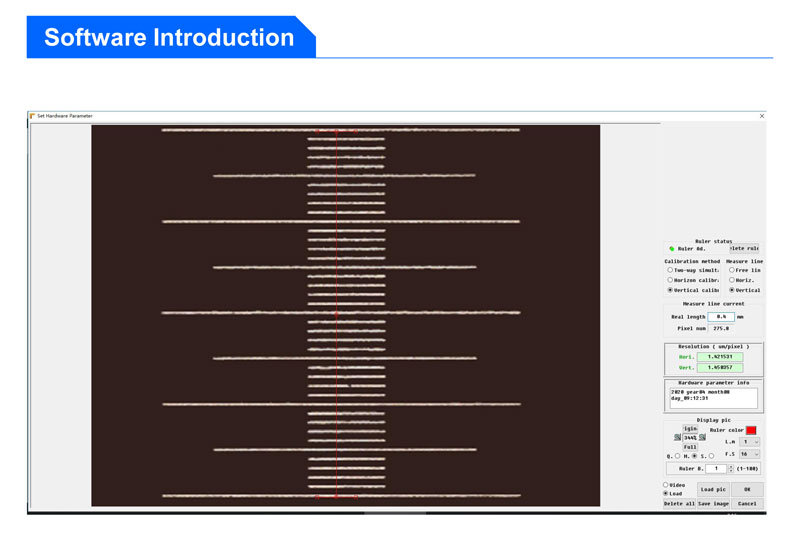Click the Ruler B. spinner arrows
This screenshot has height=536, width=800.
click(x=731, y=468)
